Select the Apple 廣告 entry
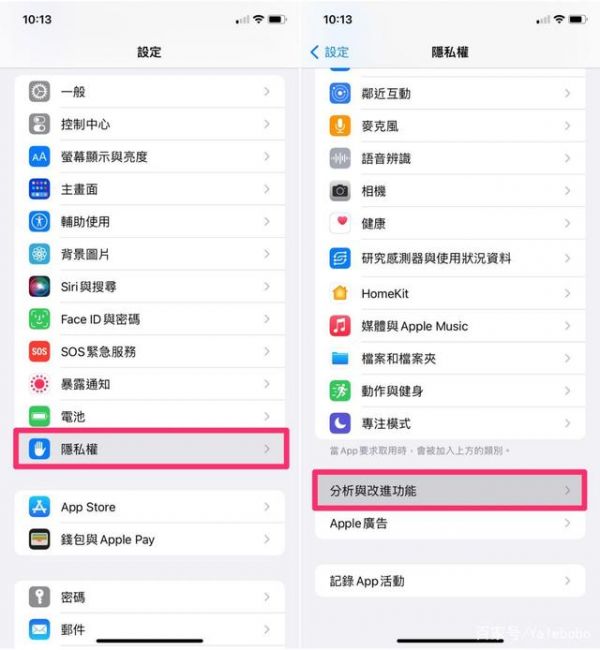600x650 pixels. click(x=450, y=524)
